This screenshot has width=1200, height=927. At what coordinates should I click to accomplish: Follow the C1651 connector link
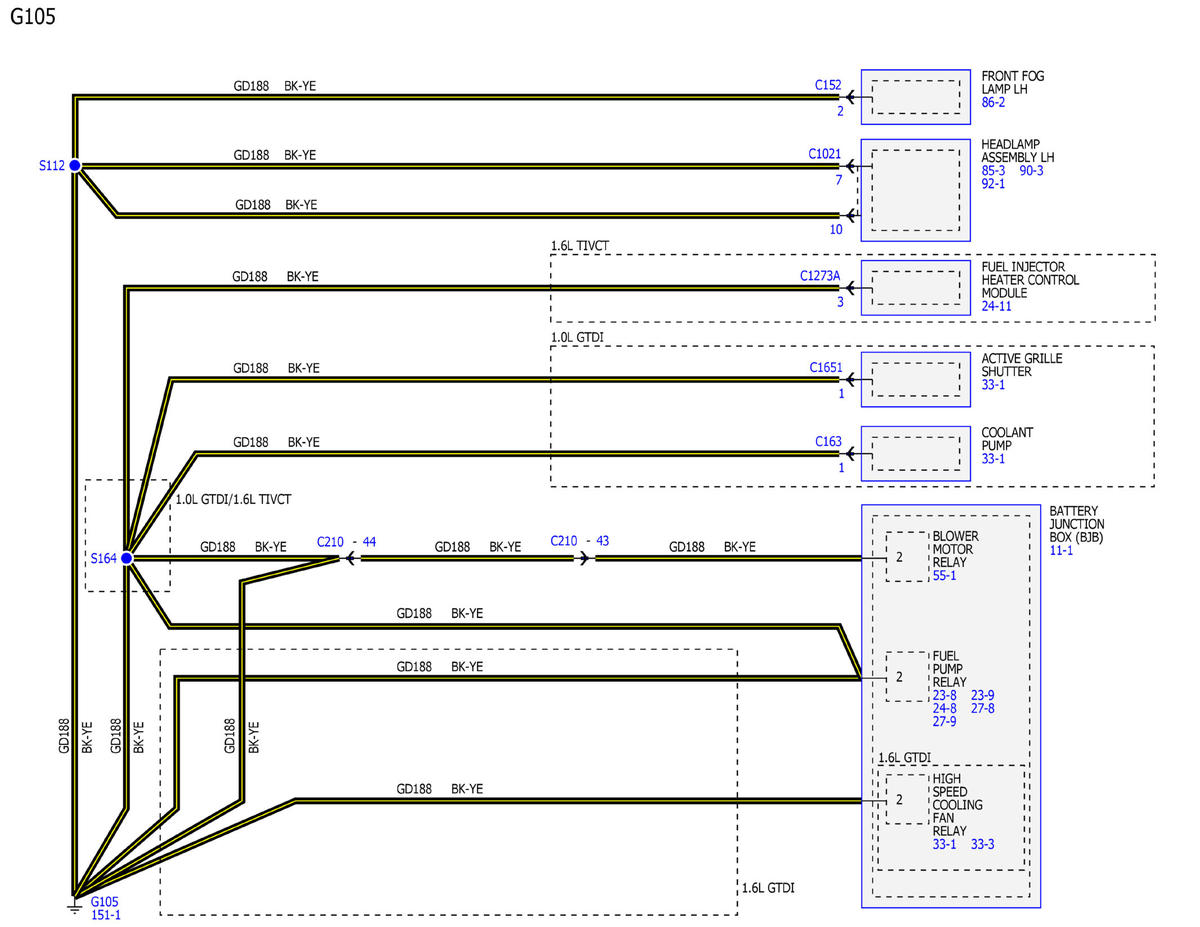[825, 368]
